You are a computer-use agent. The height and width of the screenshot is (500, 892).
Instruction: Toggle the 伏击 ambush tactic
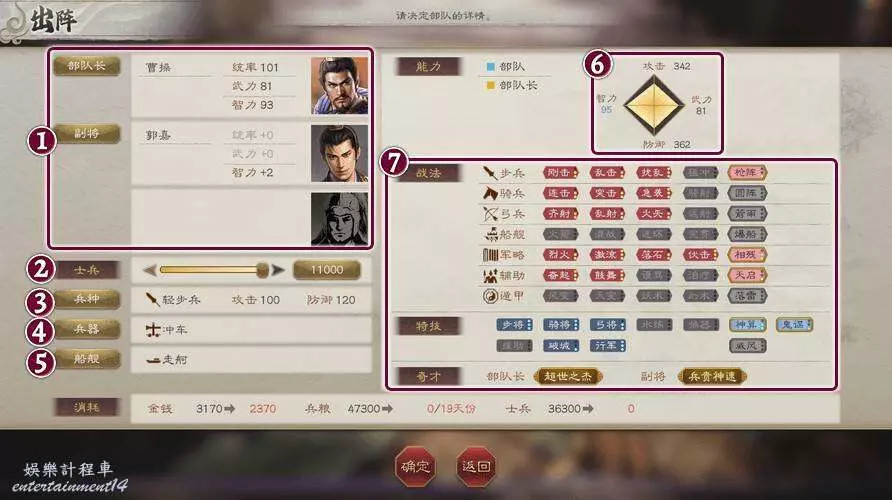coord(701,255)
